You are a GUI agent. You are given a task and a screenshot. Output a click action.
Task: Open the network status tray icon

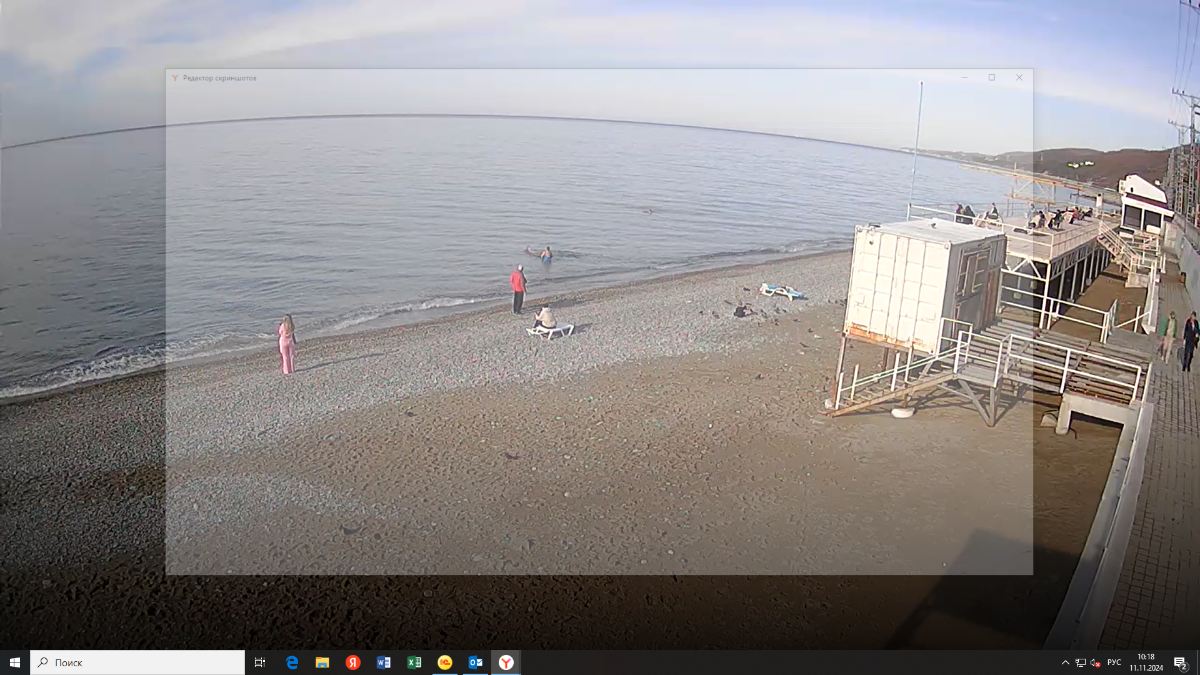(1080, 662)
